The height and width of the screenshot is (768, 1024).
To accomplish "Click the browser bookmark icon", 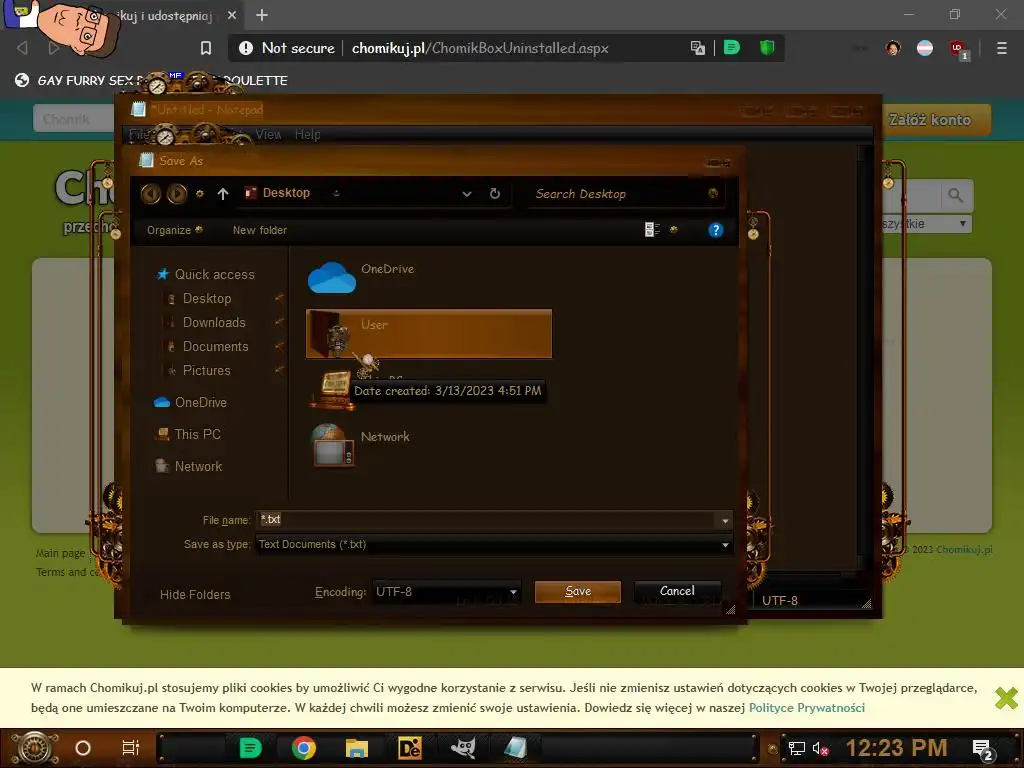I will [x=206, y=48].
